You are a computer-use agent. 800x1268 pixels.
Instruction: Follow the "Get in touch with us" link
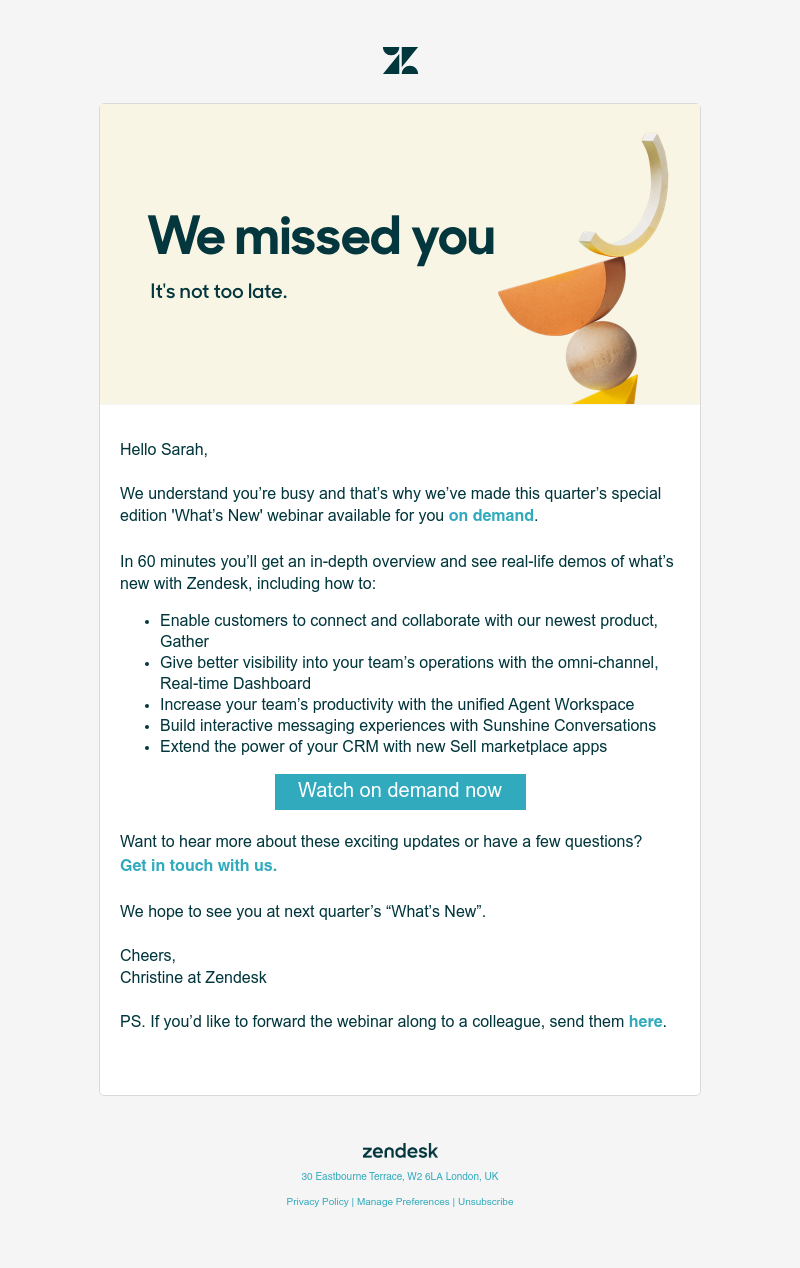198,865
